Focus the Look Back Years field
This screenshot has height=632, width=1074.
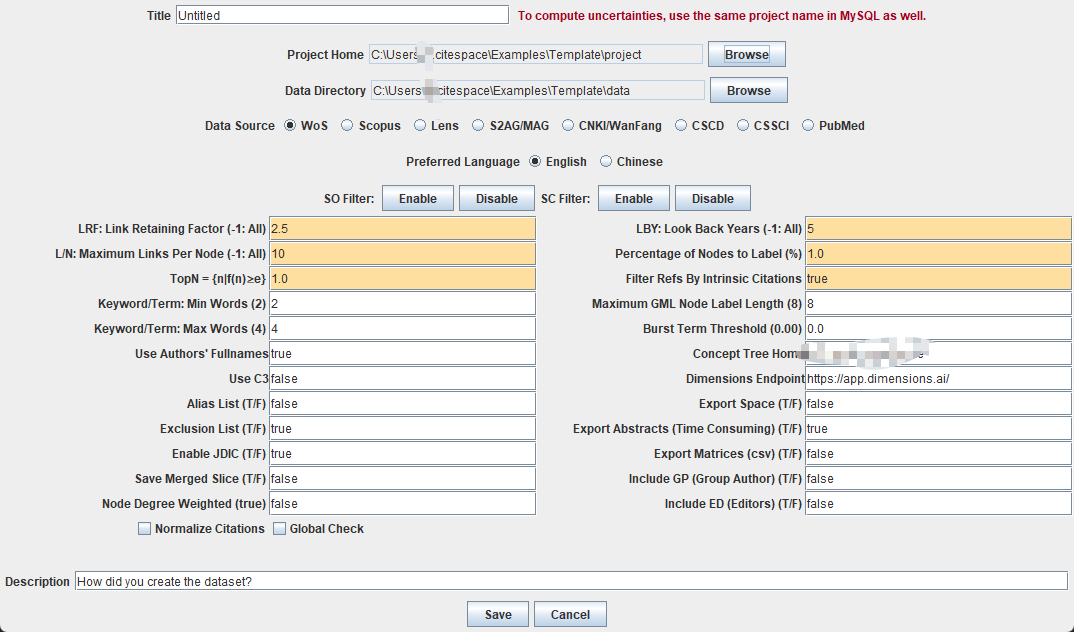pyautogui.click(x=937, y=229)
